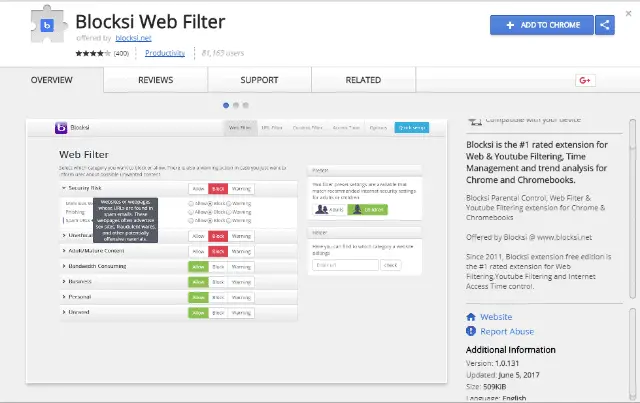Expand the Adult/Mature Content category
The height and width of the screenshot is (403, 640).
click(x=64, y=251)
